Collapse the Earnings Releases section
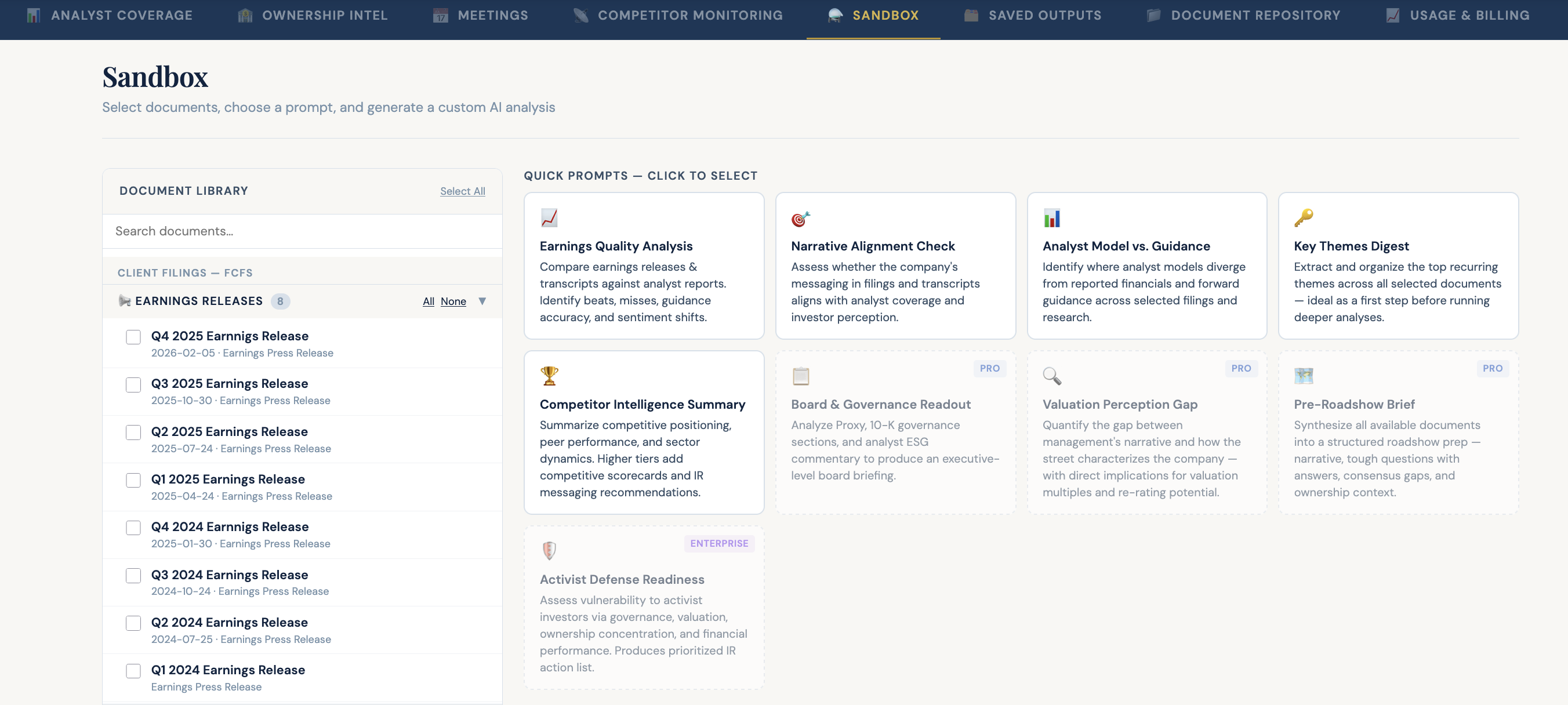 482,301
